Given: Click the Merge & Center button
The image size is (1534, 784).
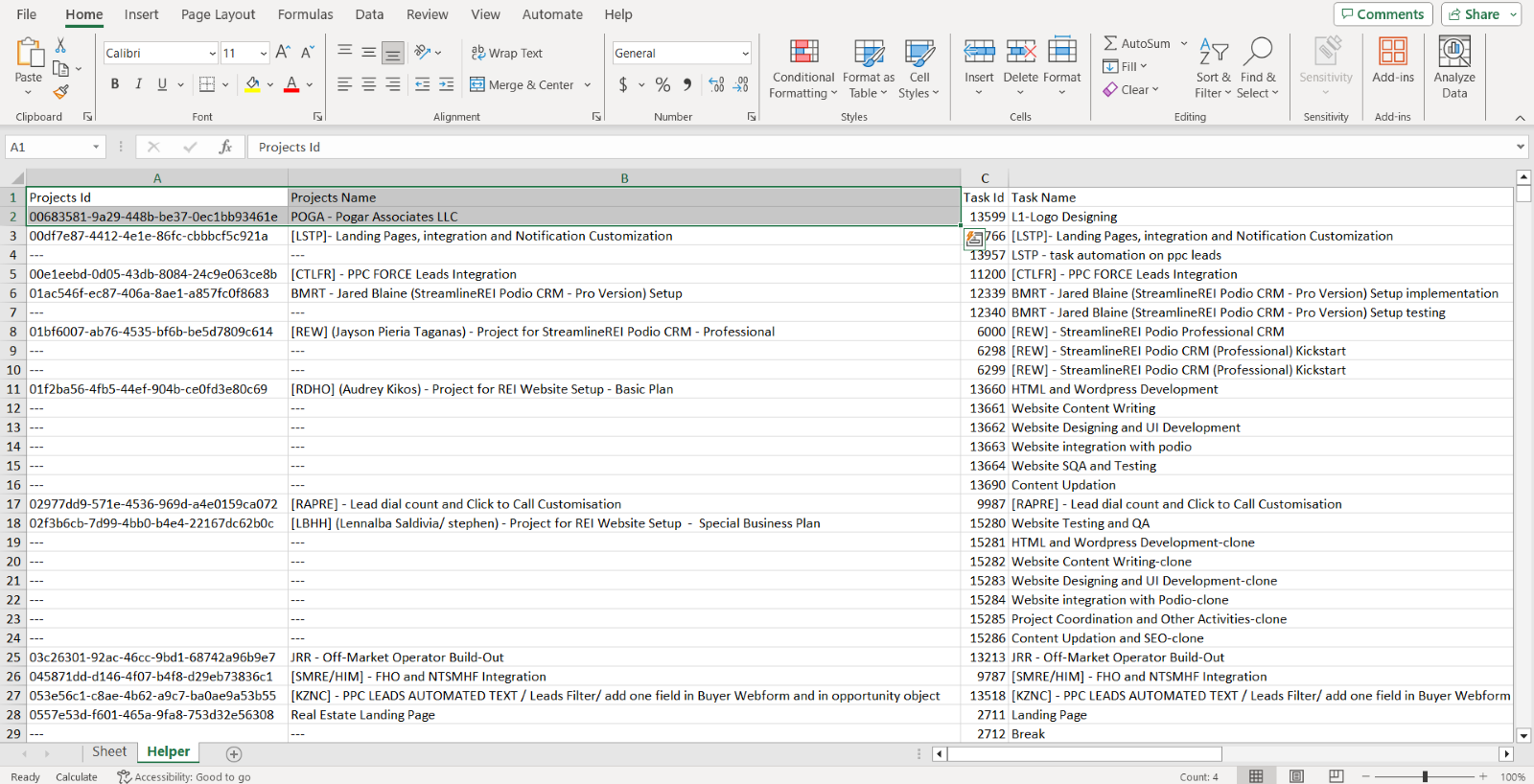Looking at the screenshot, I should pos(522,84).
